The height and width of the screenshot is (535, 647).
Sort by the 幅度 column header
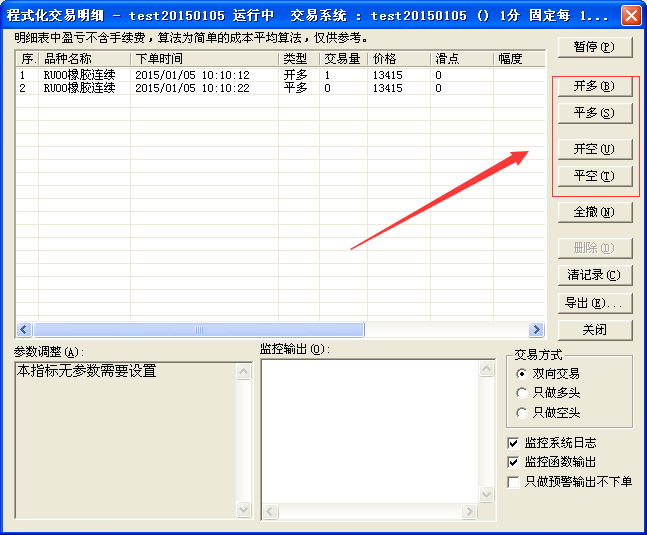point(519,59)
